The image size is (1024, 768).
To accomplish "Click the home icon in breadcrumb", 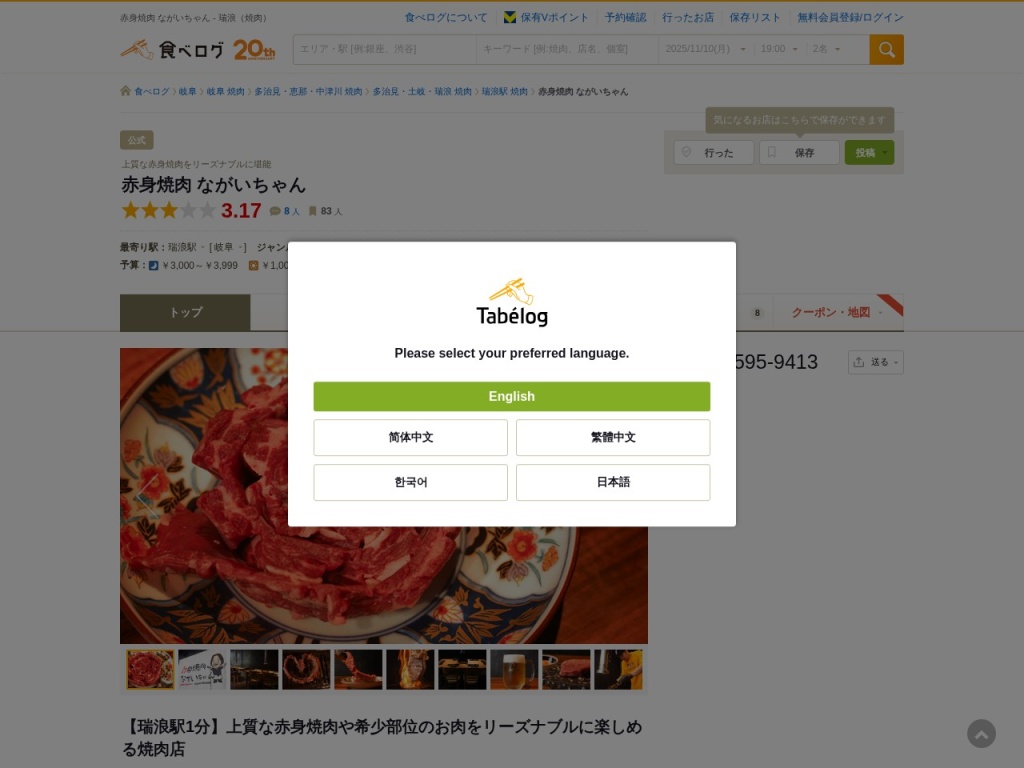I will pos(125,91).
